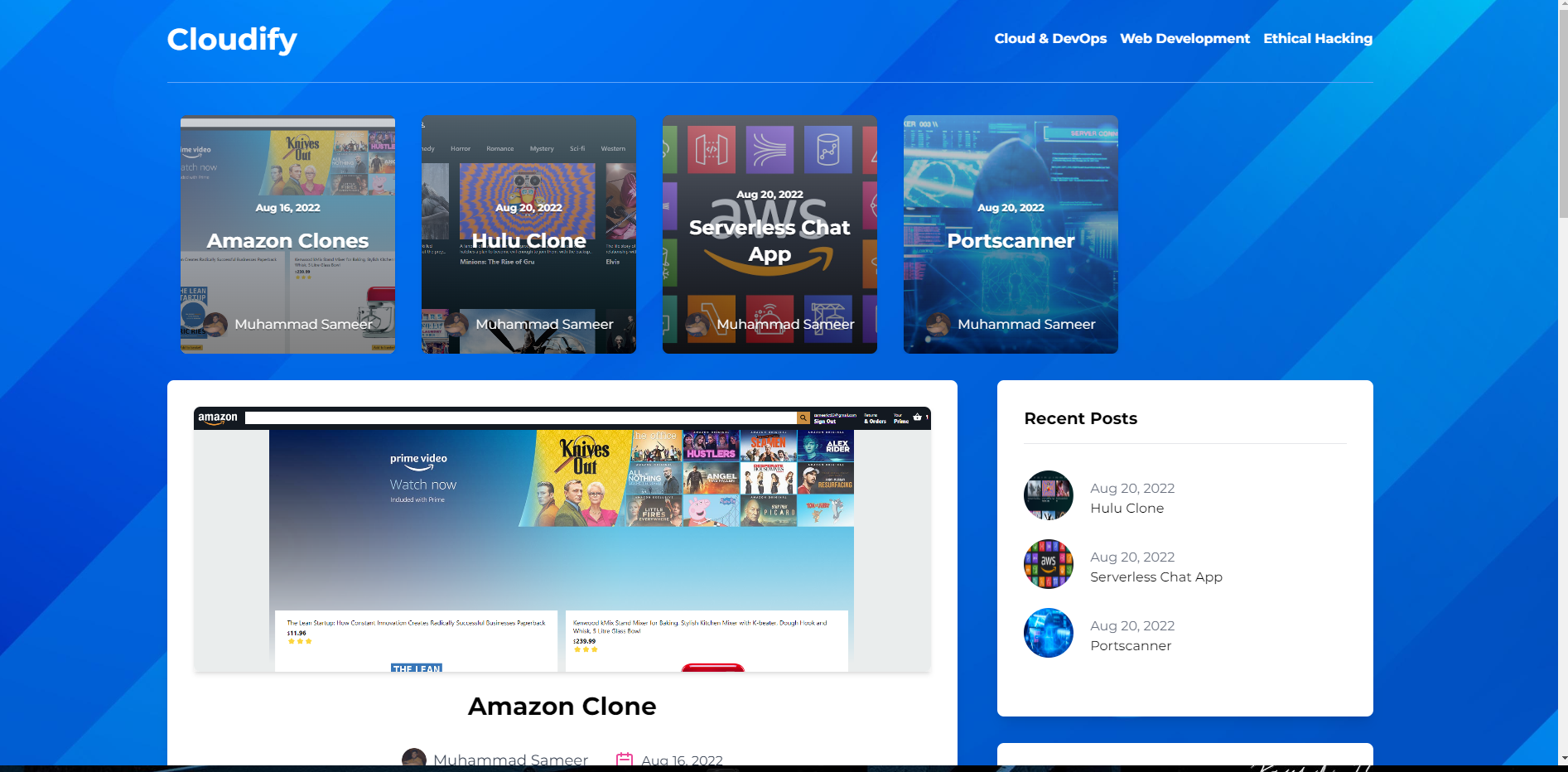Open Portscanner link in Recent Posts

pos(1131,645)
